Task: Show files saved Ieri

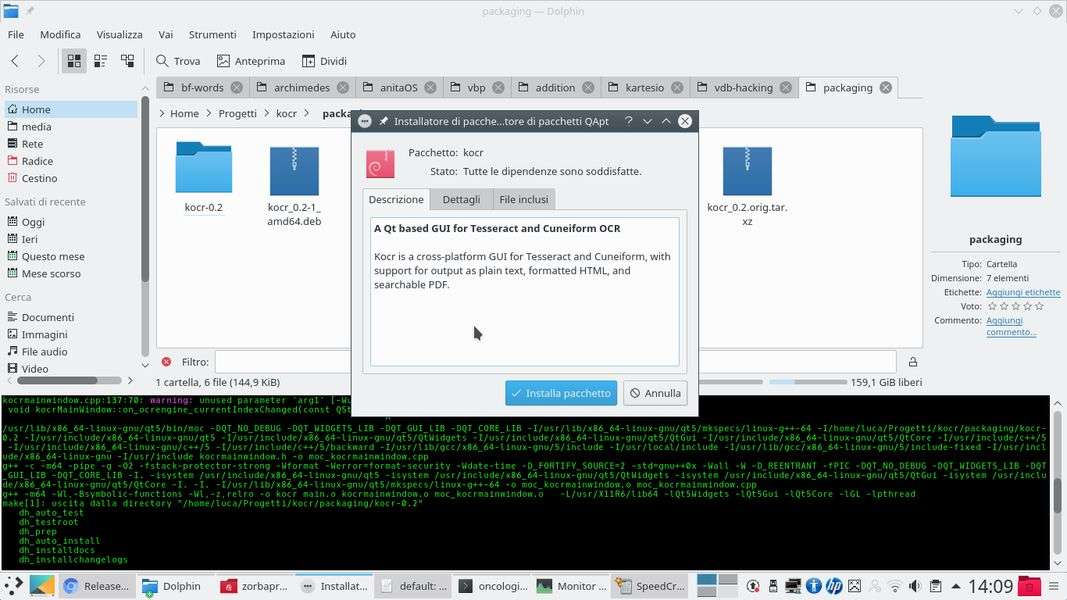Action: 71,239
